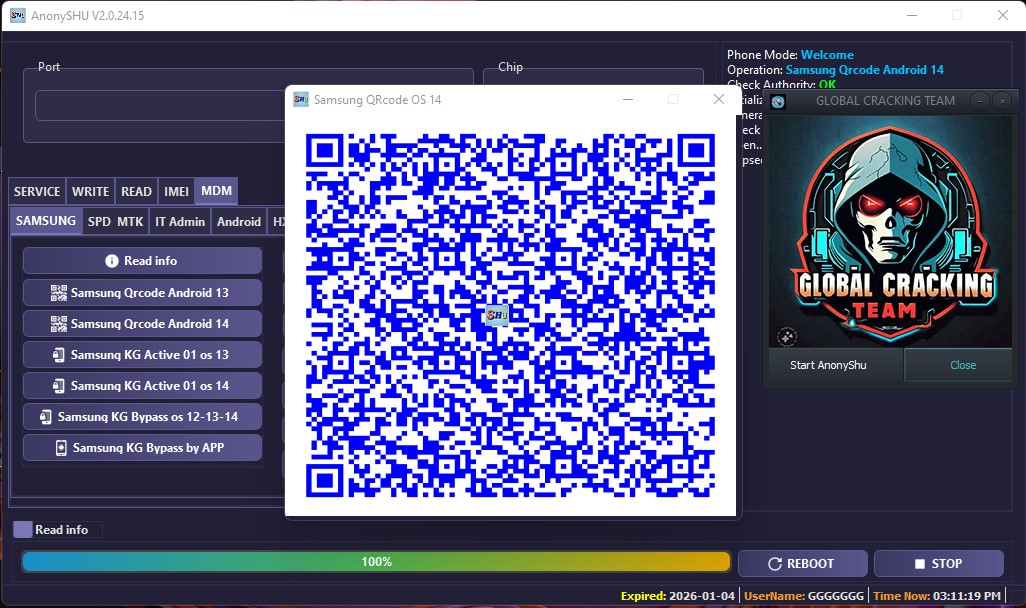The height and width of the screenshot is (608, 1026).
Task: Launch Samsung KG Bypass os 12-13-14
Action: [142, 416]
